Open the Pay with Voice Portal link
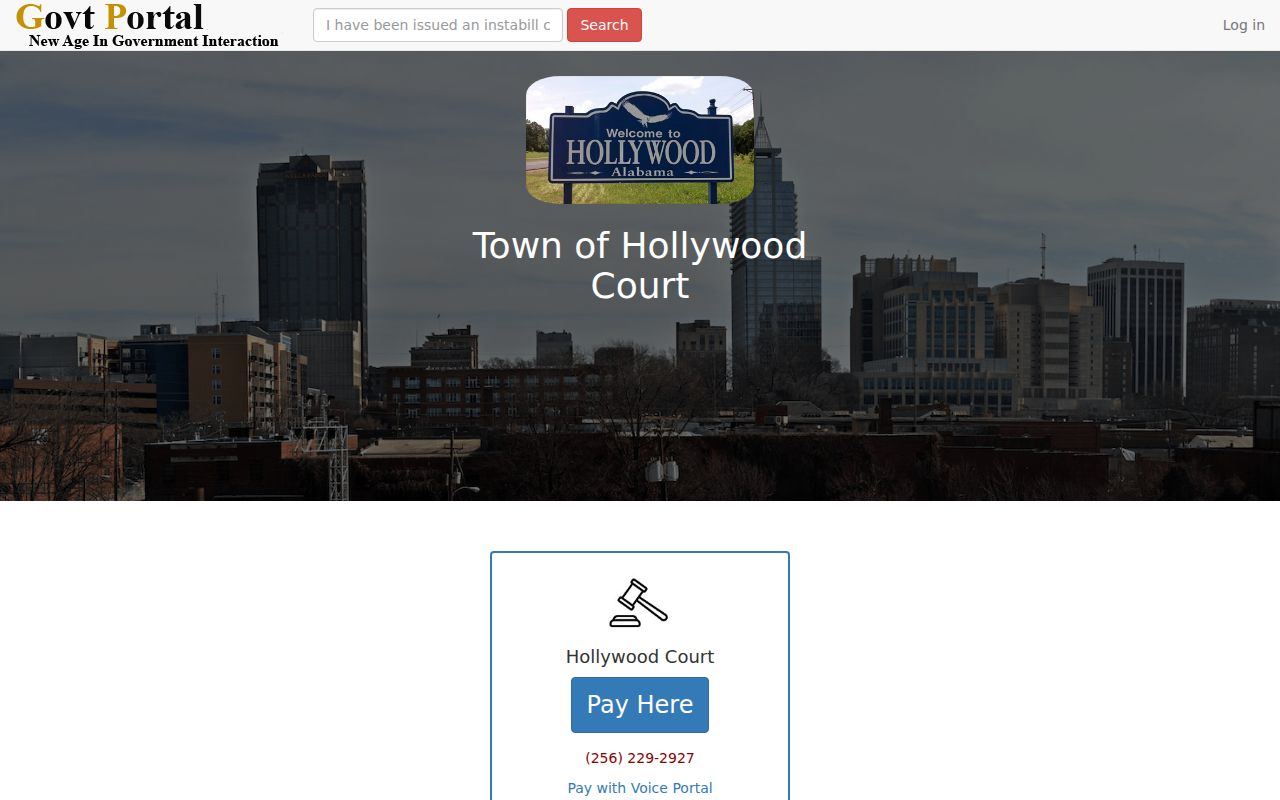This screenshot has height=800, width=1280. [640, 788]
